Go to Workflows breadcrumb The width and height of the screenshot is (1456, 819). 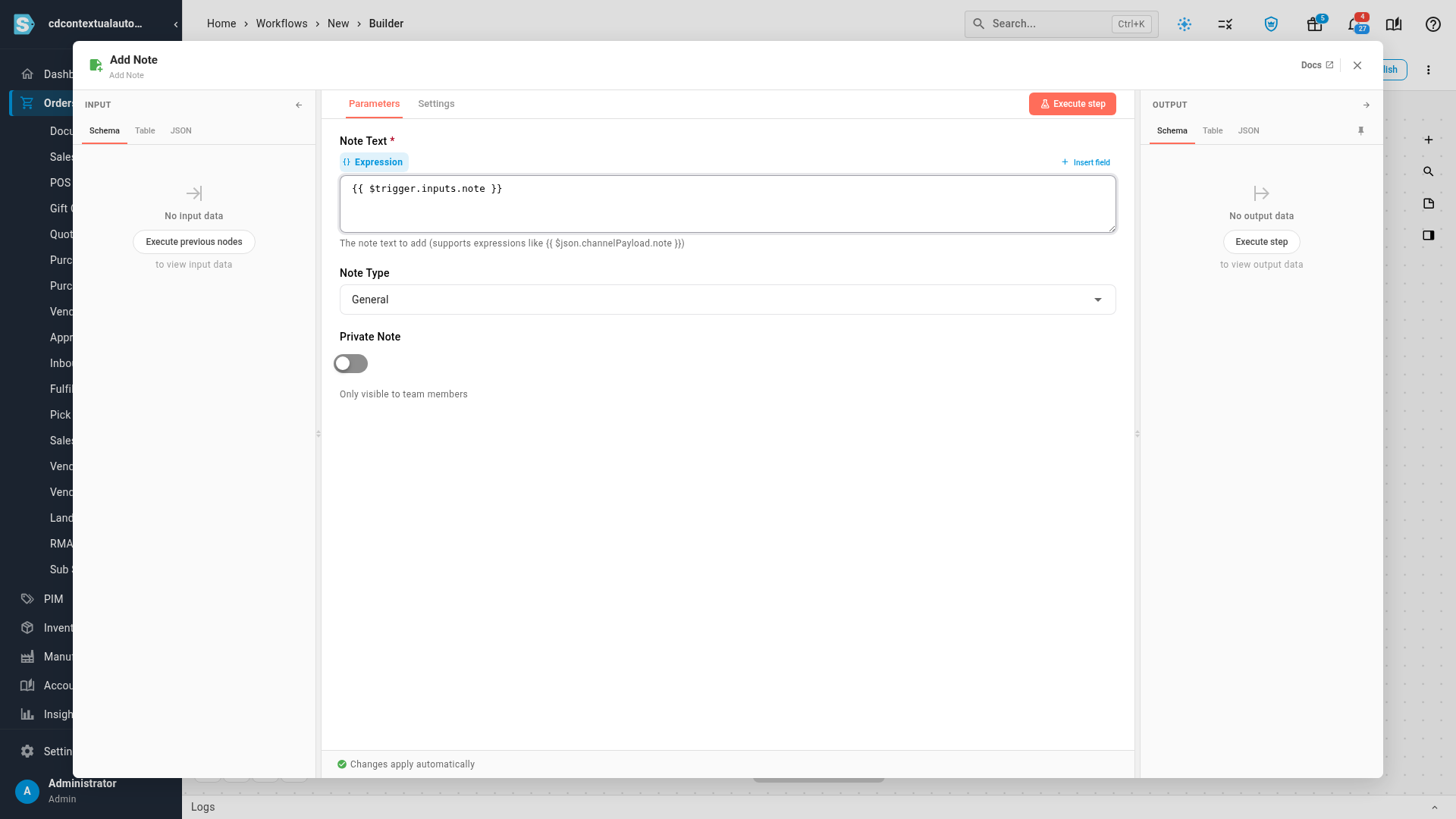click(281, 24)
